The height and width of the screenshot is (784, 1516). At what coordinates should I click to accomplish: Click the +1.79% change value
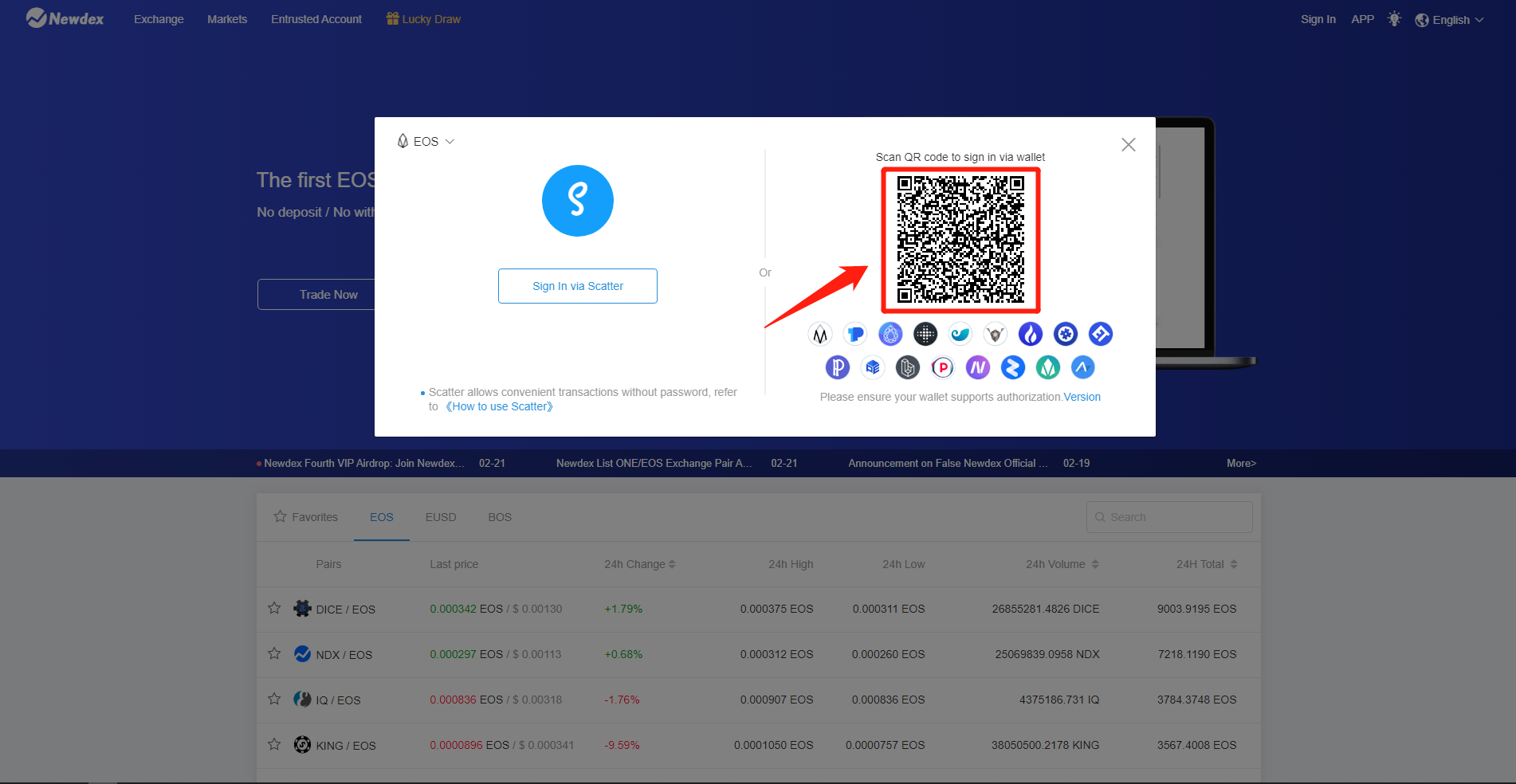pos(623,609)
